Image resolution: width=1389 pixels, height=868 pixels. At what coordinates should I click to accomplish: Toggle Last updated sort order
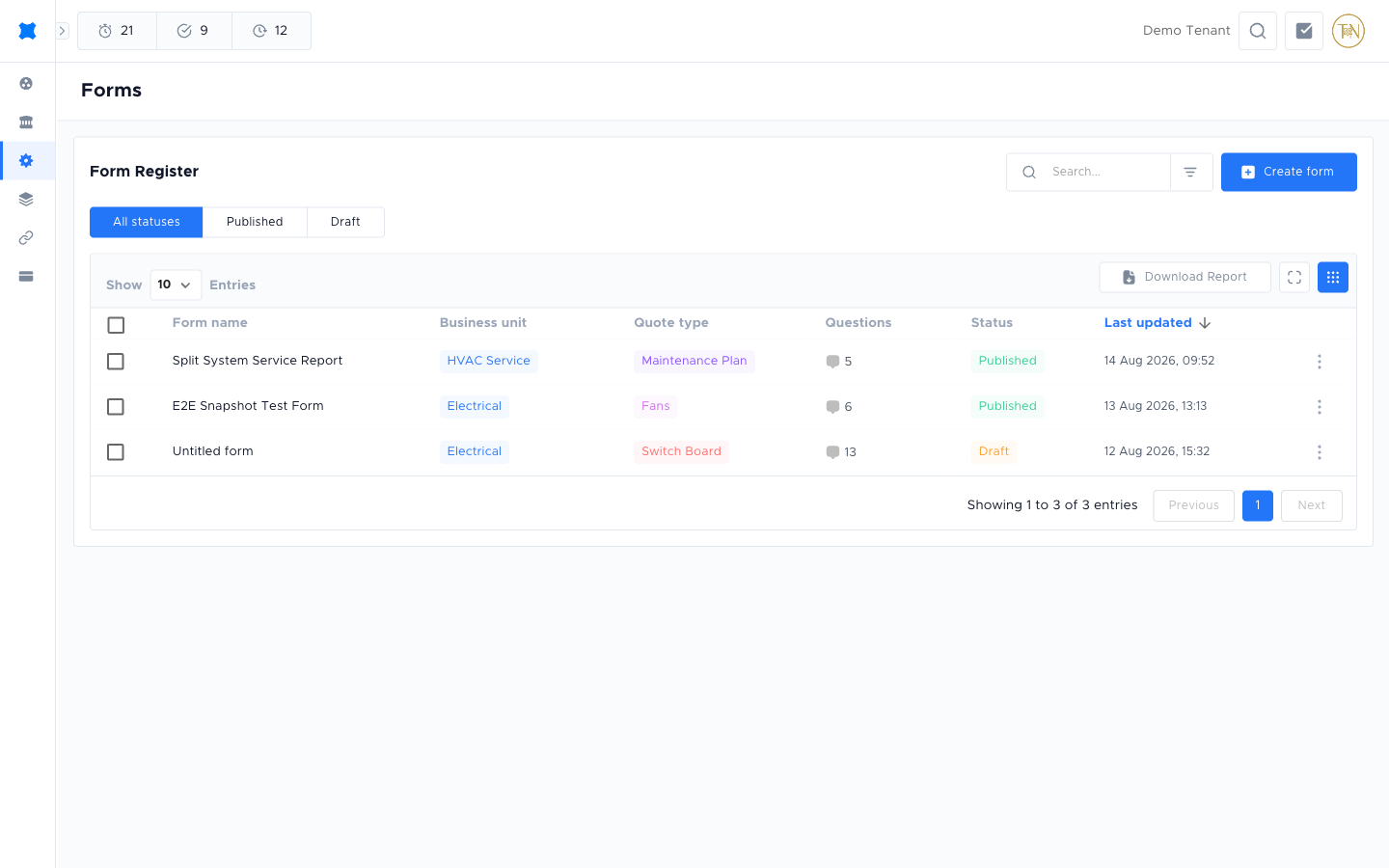tap(1157, 323)
